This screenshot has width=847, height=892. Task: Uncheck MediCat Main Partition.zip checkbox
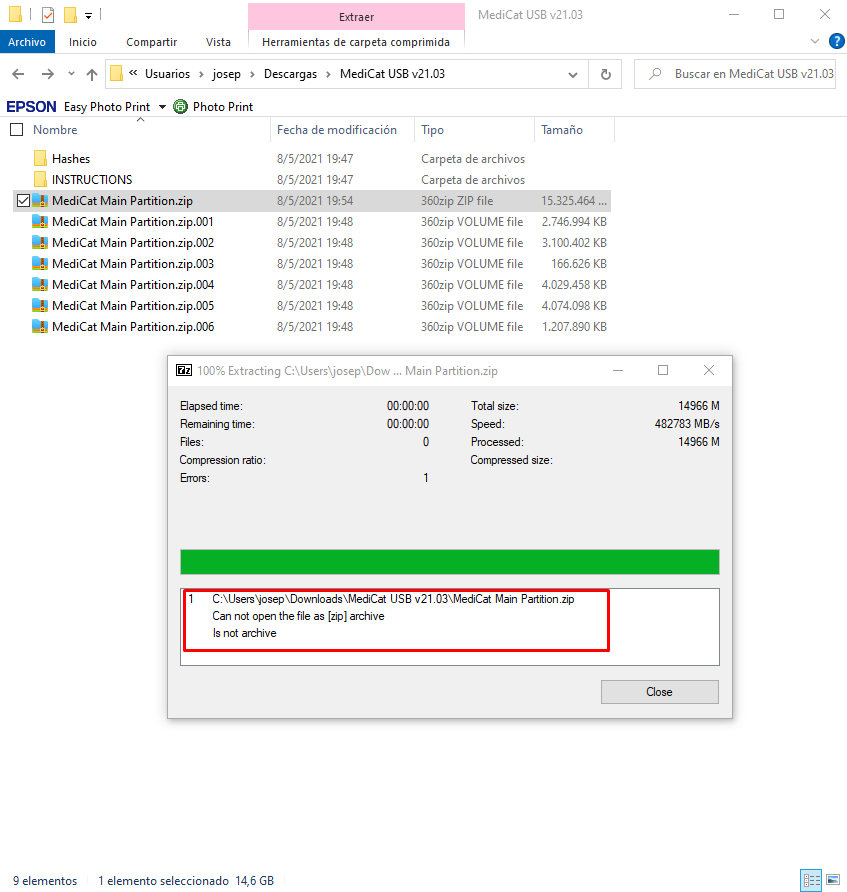(x=23, y=201)
